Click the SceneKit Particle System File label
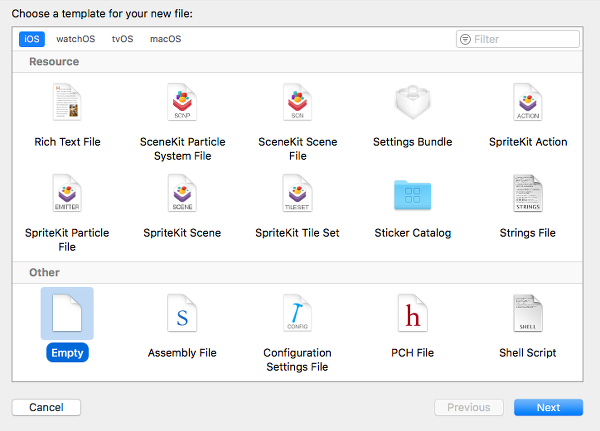Screen dimensions: 600x431 tap(183, 149)
